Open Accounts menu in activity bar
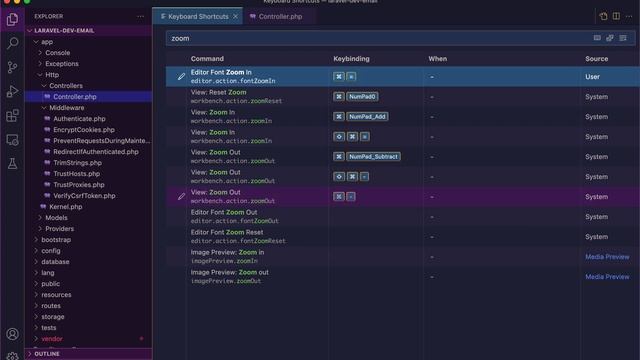640x360 pixels. click(12, 334)
